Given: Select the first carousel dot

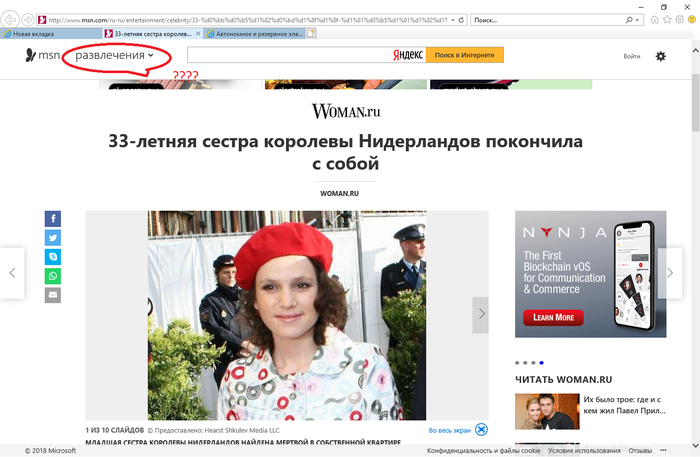Looking at the screenshot, I should tap(517, 363).
